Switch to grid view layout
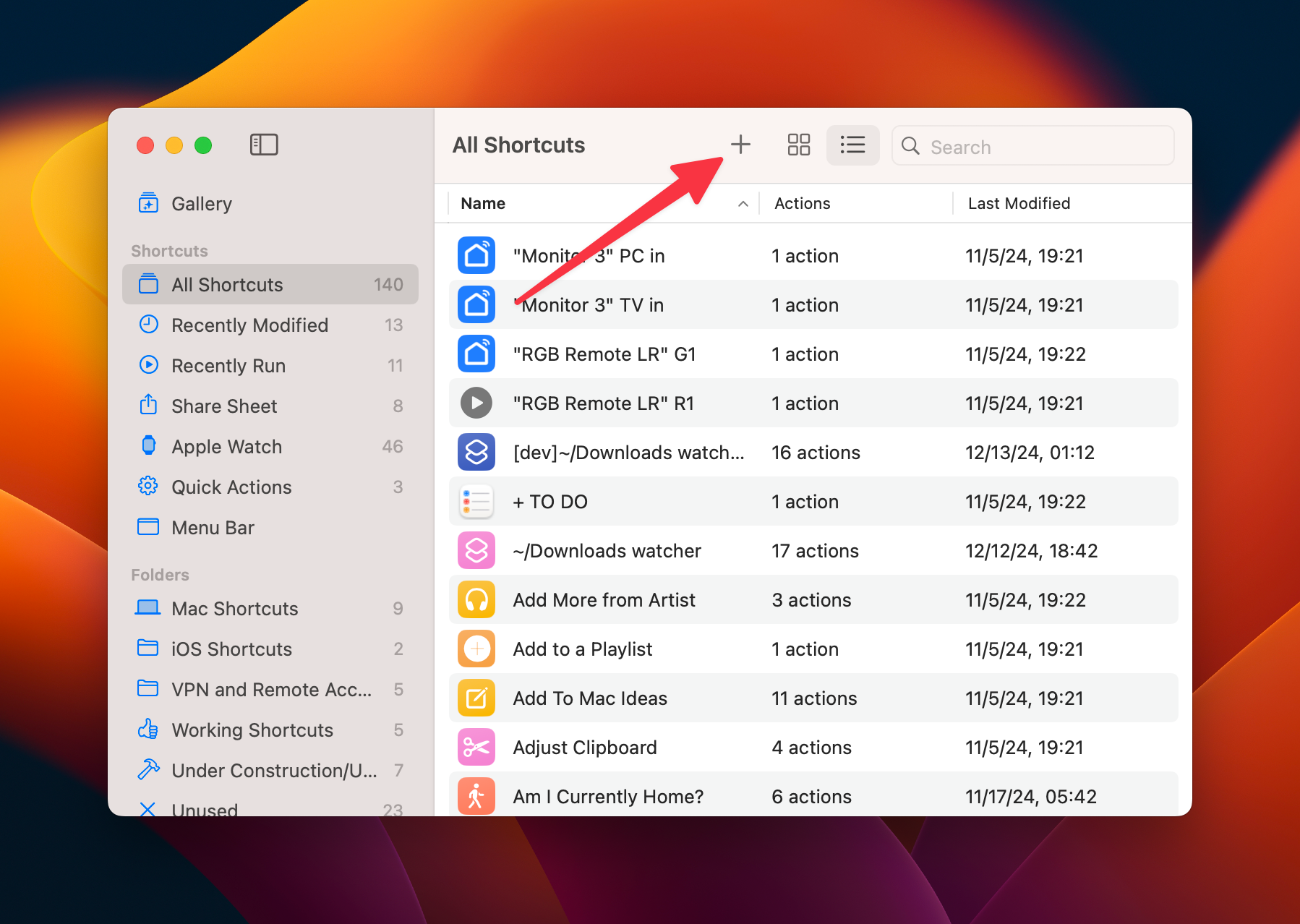This screenshot has width=1300, height=924. 799,145
